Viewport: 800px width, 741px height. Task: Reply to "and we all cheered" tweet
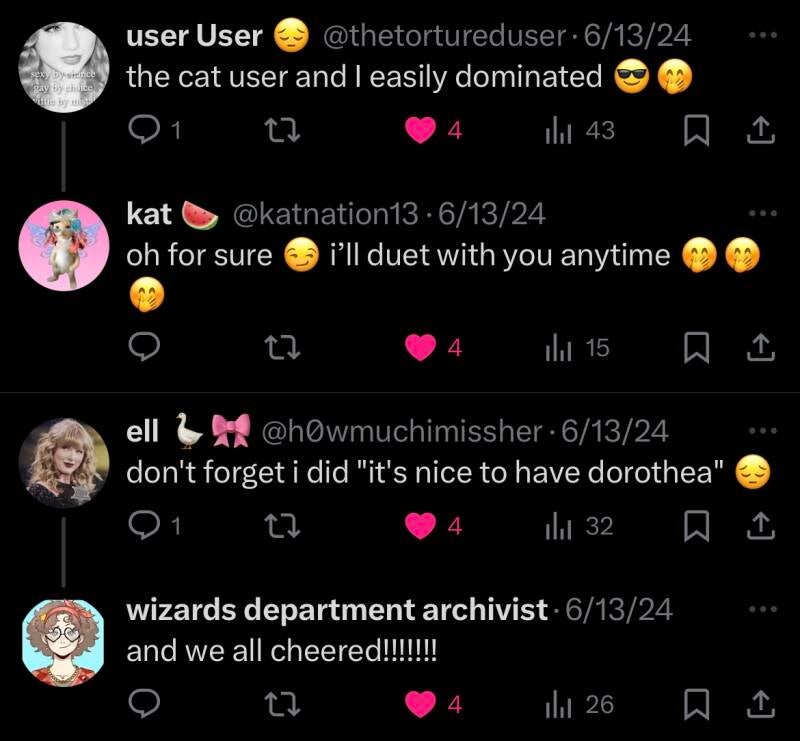click(x=144, y=704)
